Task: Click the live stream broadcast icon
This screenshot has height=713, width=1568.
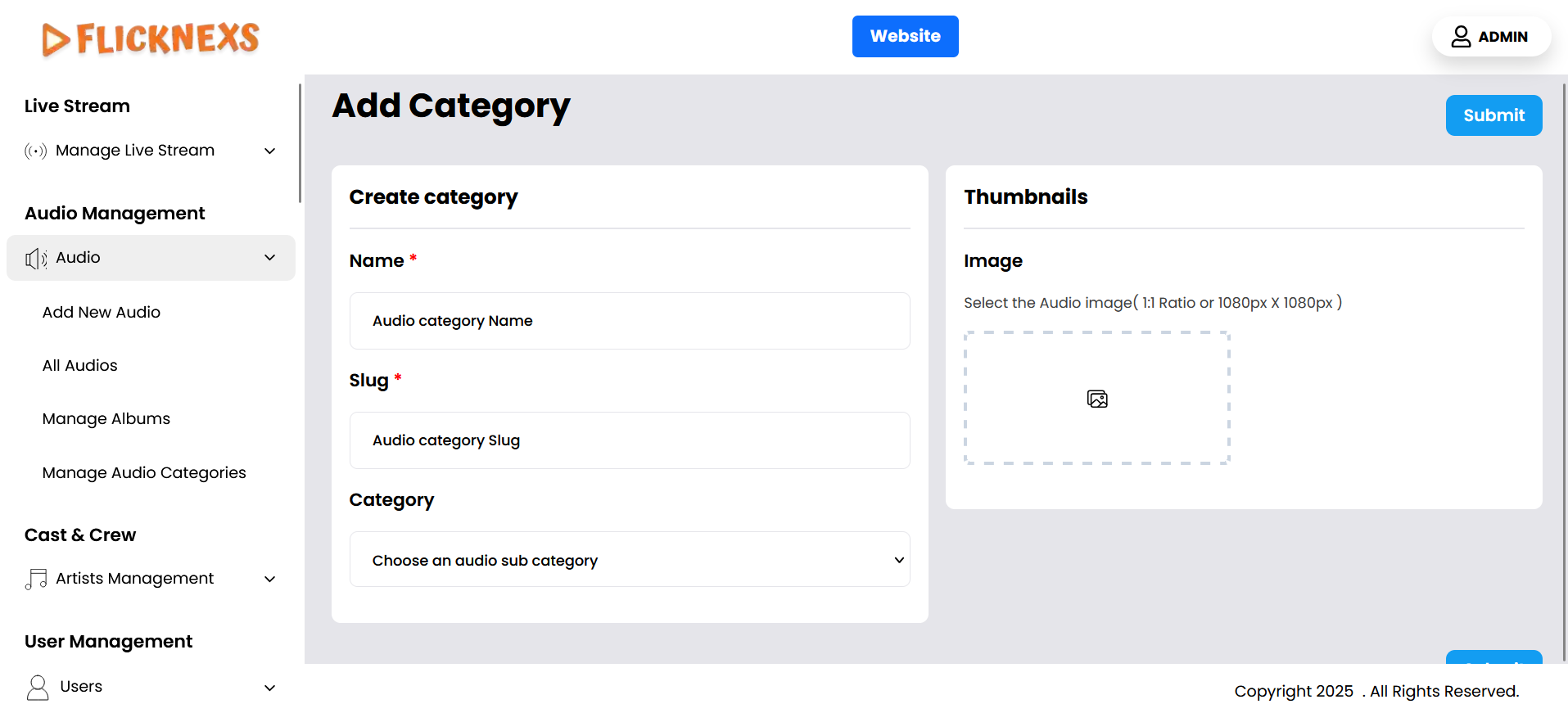Action: tap(35, 151)
